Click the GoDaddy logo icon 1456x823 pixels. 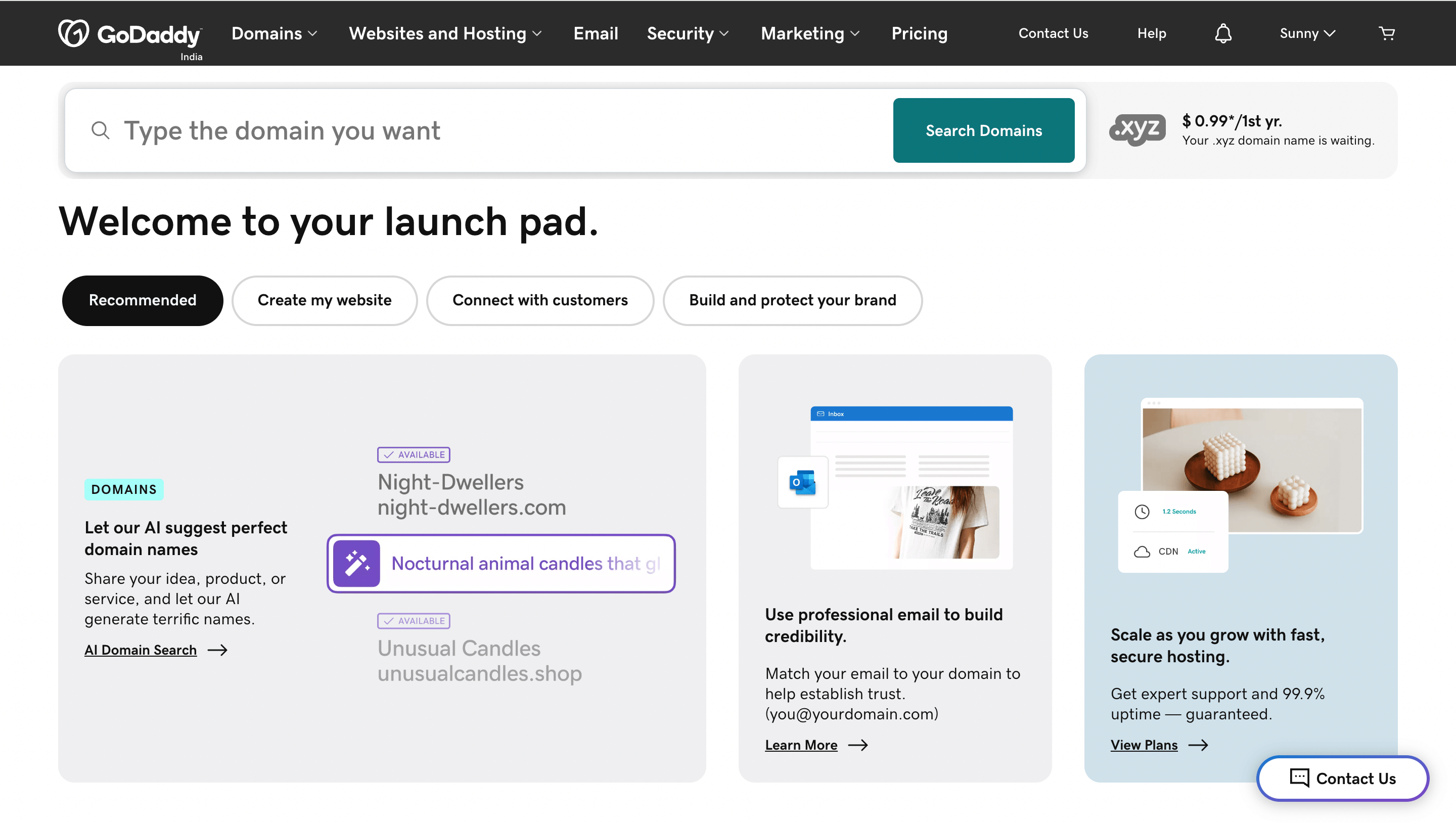pos(73,33)
